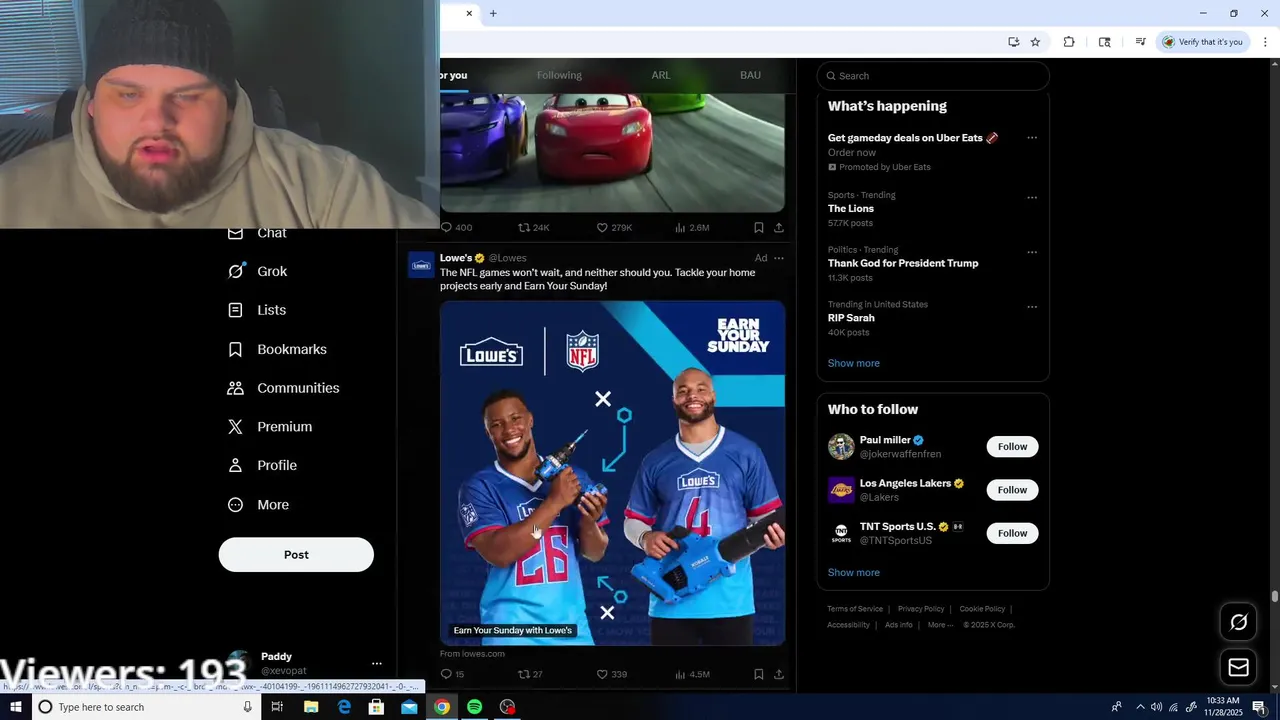
Task: Open the taskbar volume control
Action: [x=1156, y=707]
